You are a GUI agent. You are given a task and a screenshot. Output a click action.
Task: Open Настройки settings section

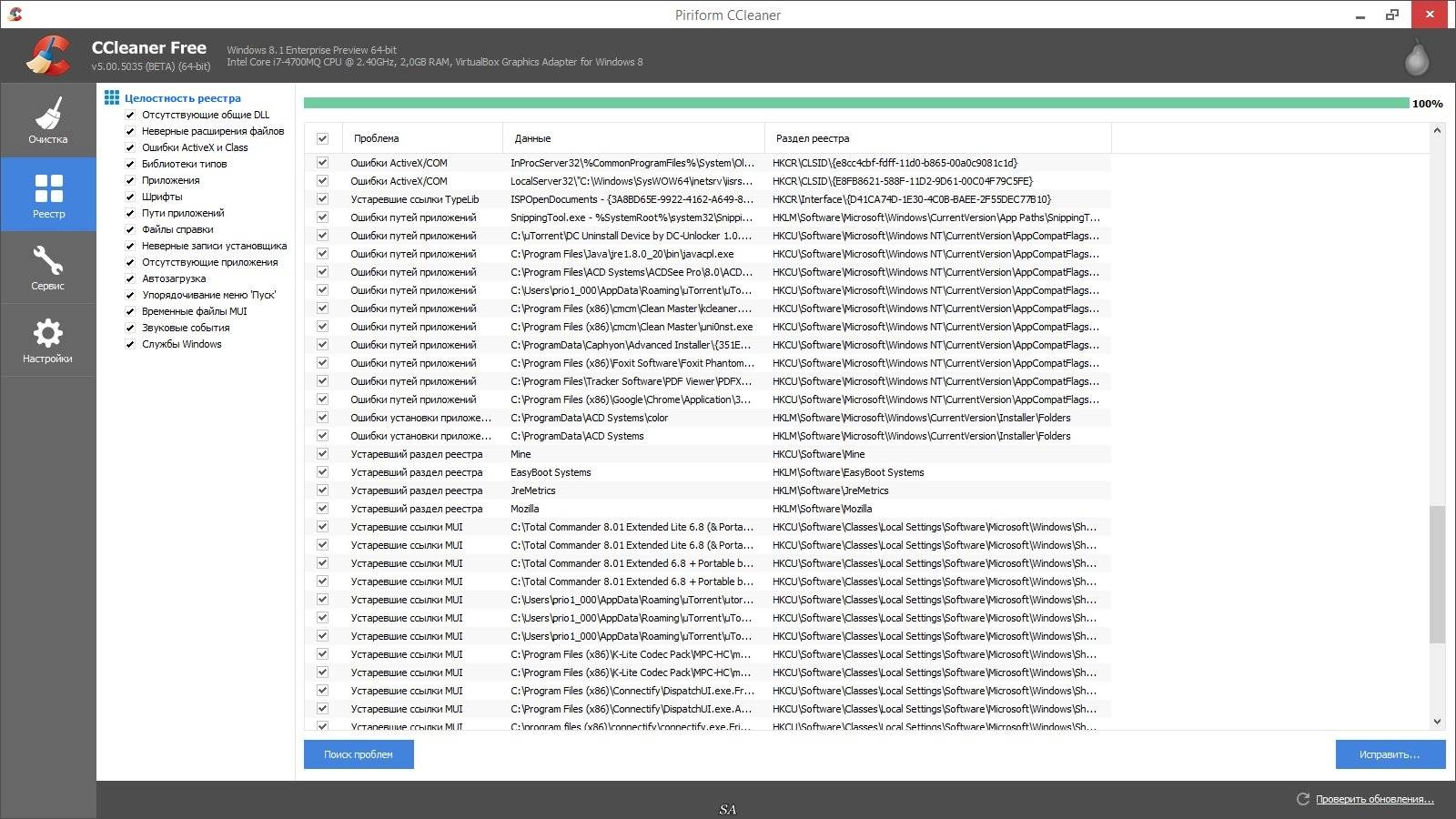[x=47, y=339]
